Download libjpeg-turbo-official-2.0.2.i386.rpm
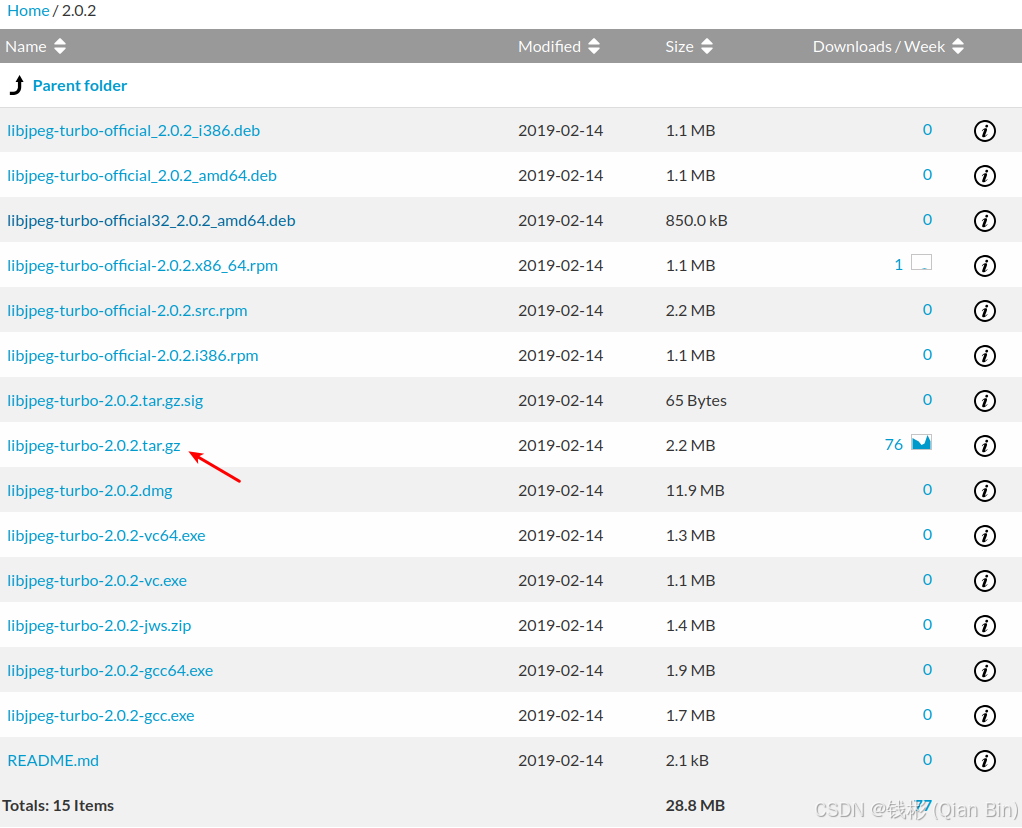This screenshot has width=1022, height=828. click(132, 355)
